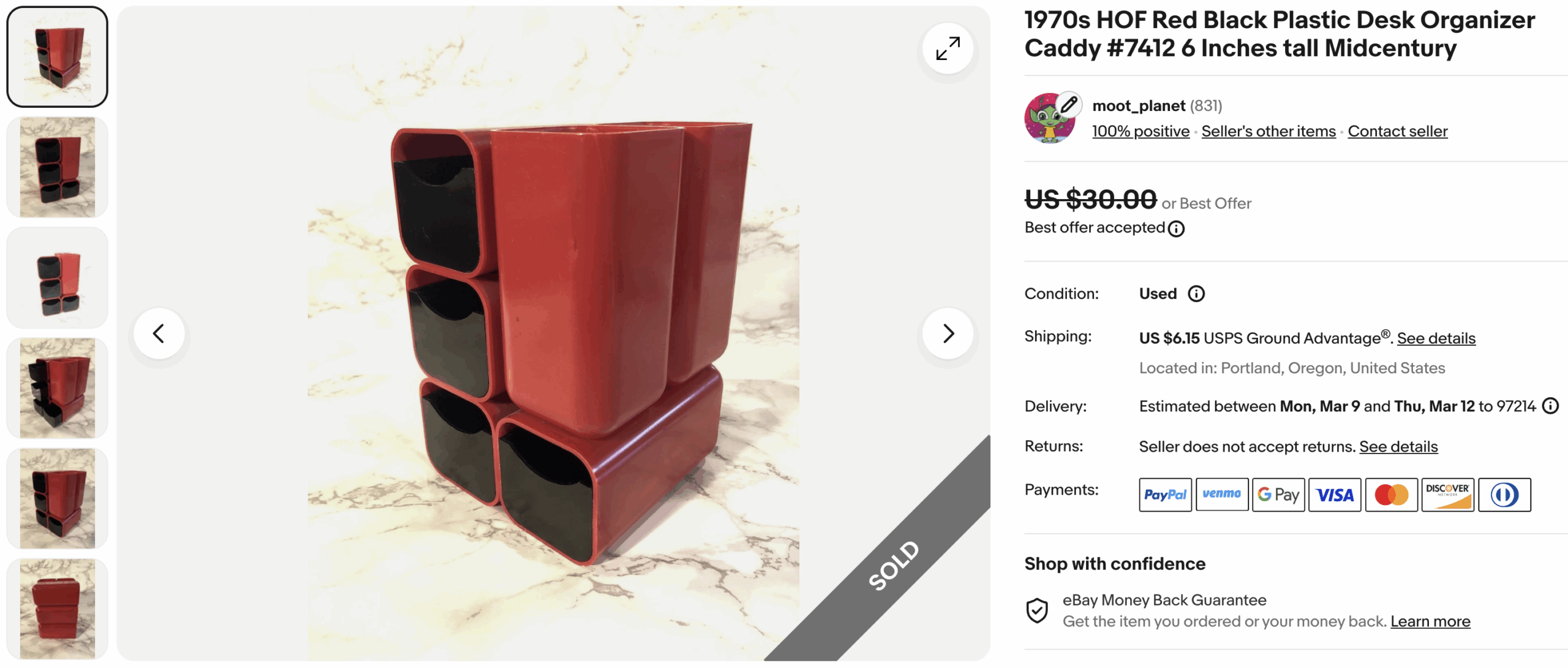Screen dimensions: 1568x668
Task: Click the Google Pay payment icon
Action: coord(1278,495)
